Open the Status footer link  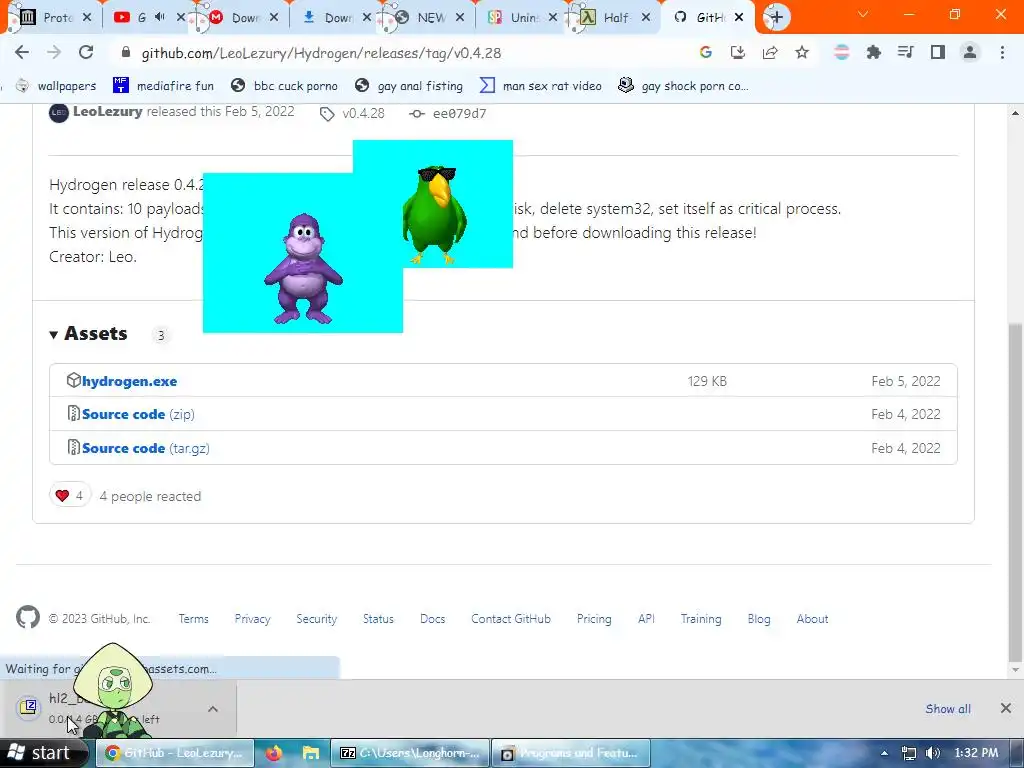[x=378, y=619]
